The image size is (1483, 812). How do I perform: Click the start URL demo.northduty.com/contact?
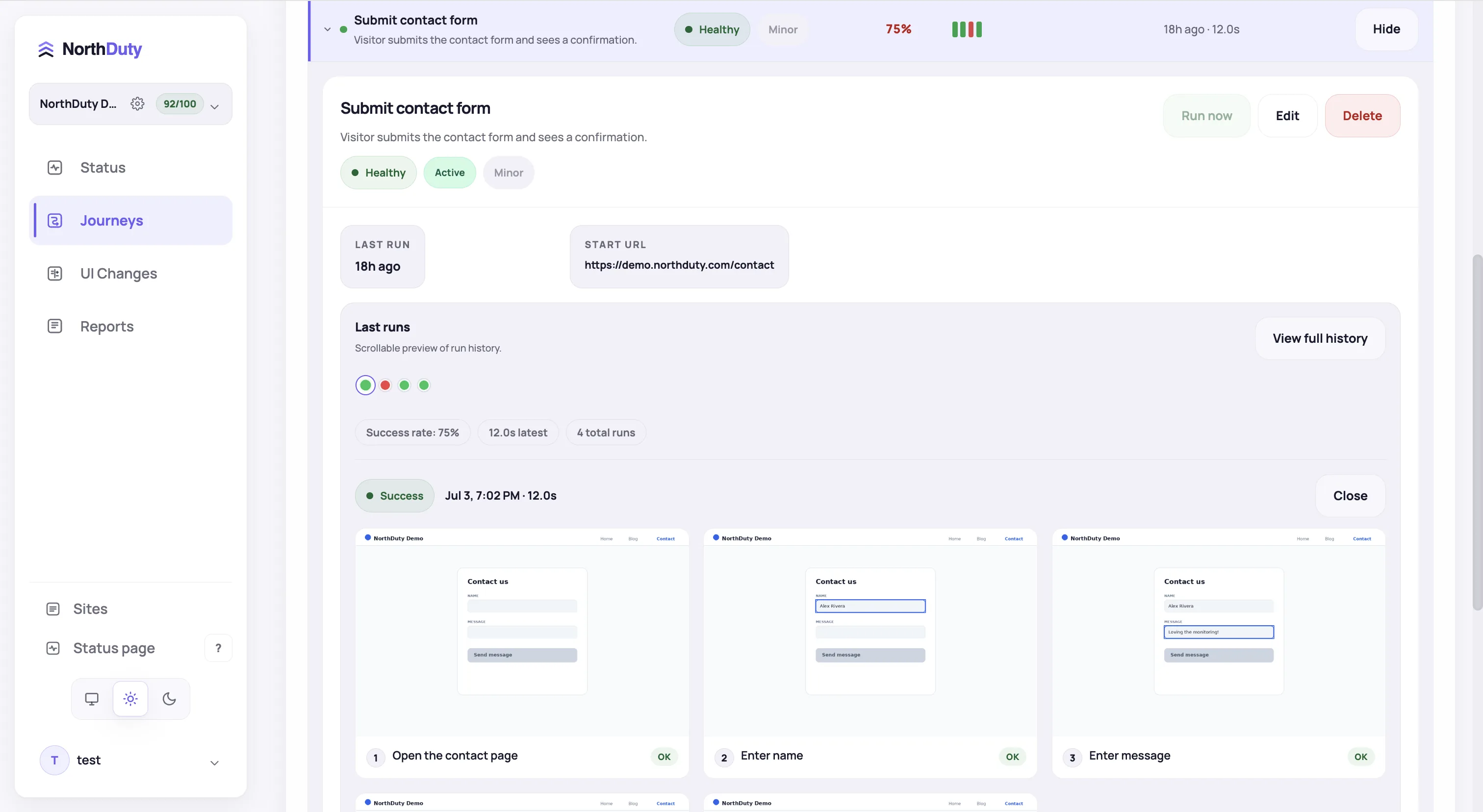(679, 265)
